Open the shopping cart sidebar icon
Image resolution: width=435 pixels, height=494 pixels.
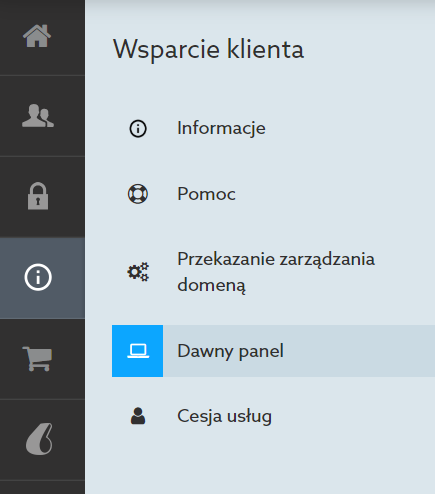tap(37, 359)
